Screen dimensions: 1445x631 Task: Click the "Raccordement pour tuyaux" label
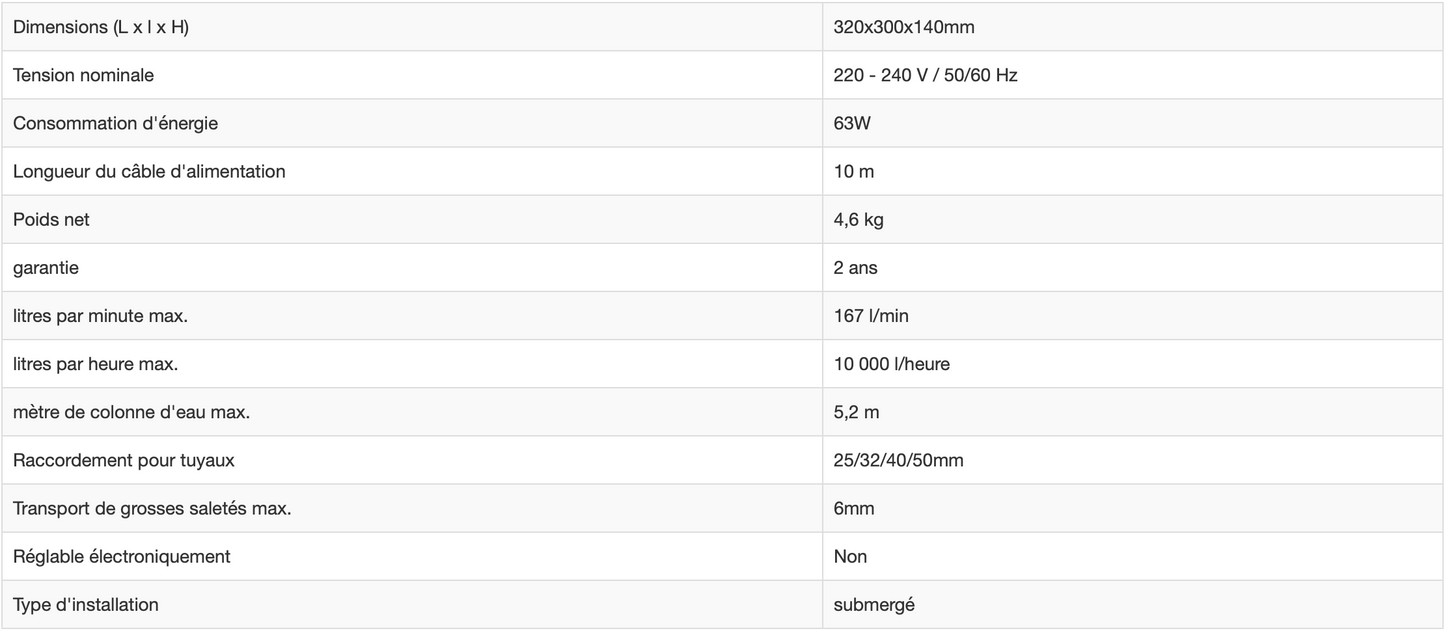coord(124,460)
